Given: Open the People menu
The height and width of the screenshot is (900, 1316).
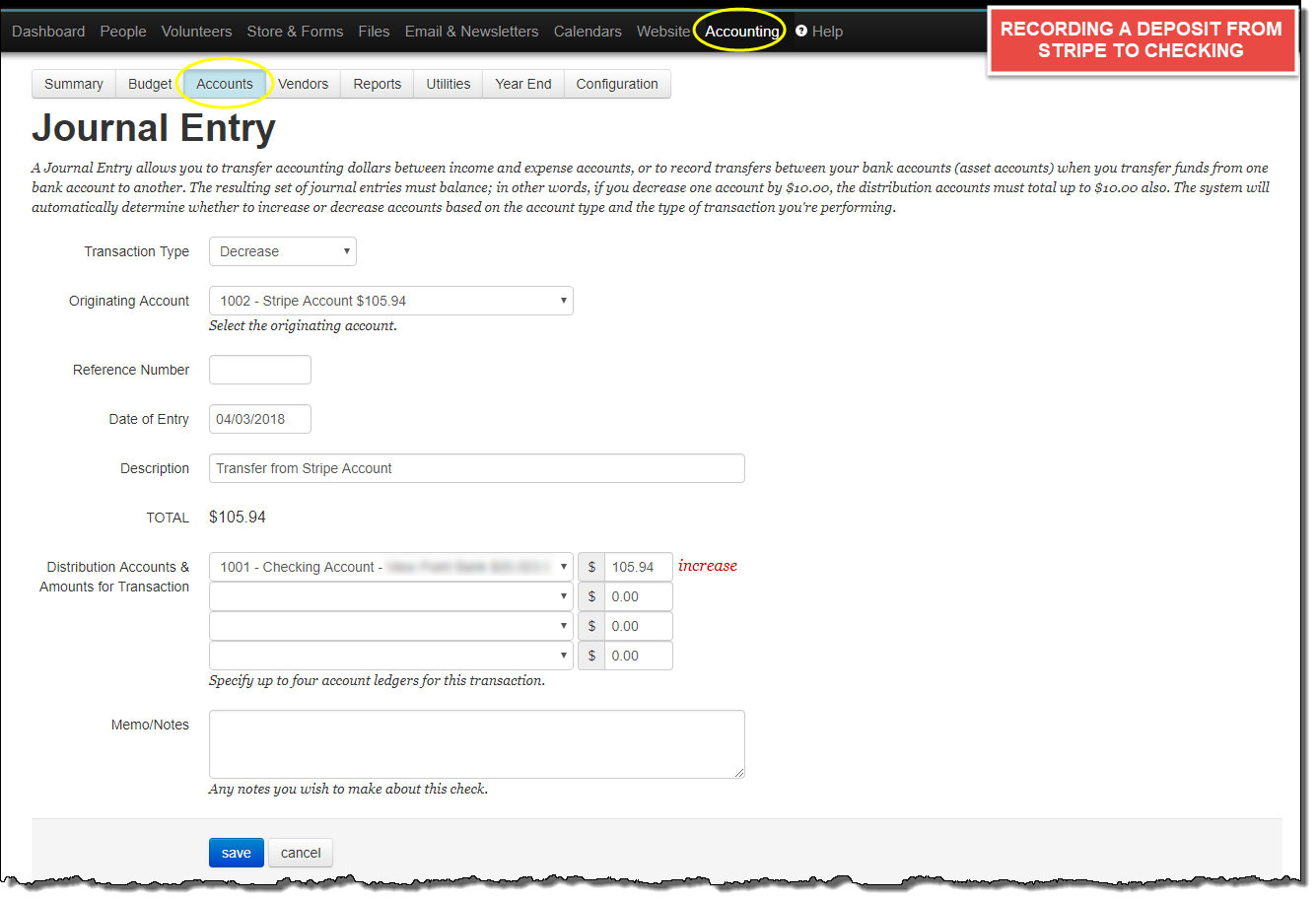Looking at the screenshot, I should pos(123,32).
